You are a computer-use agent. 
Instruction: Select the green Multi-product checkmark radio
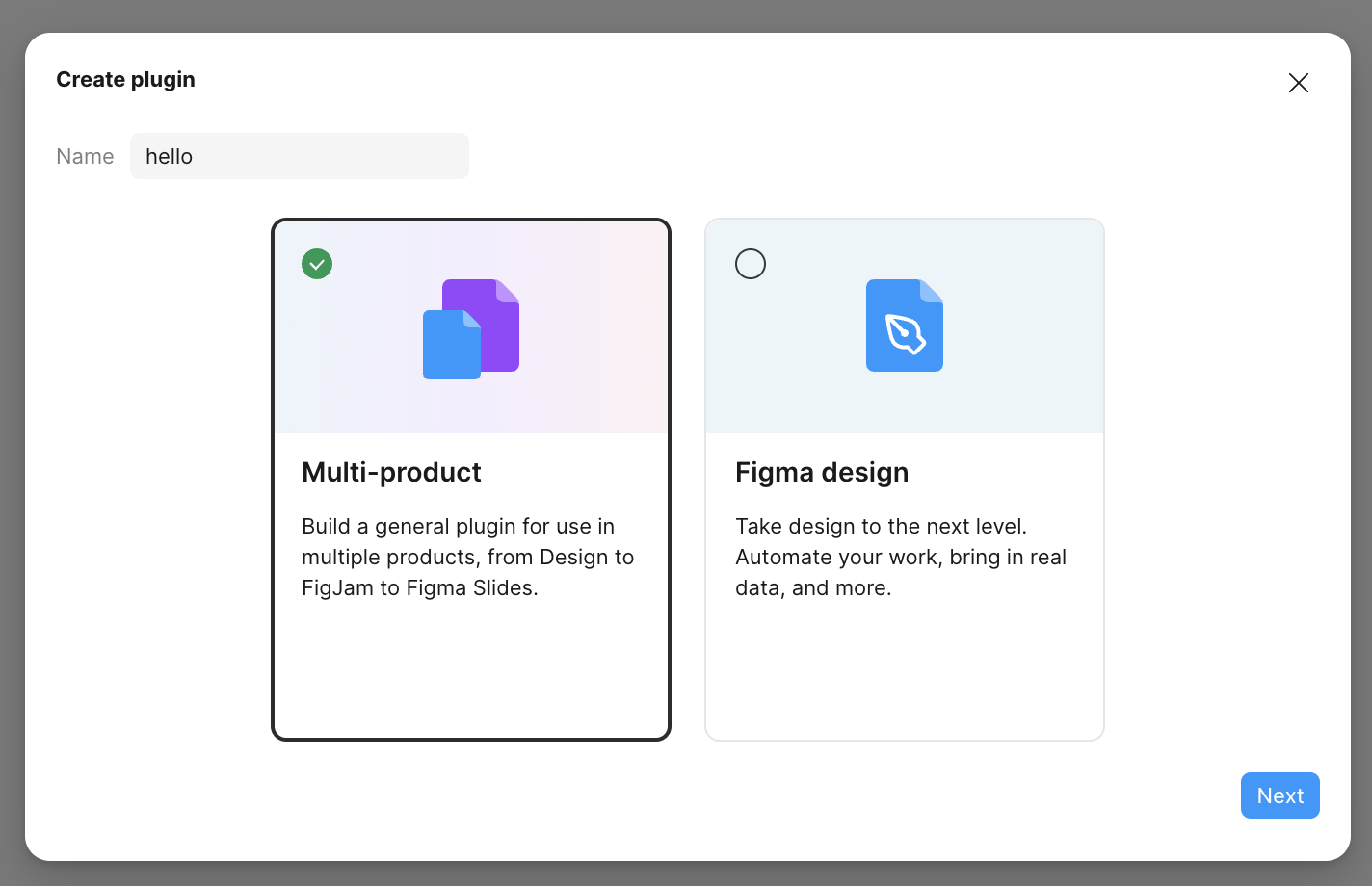tap(317, 264)
